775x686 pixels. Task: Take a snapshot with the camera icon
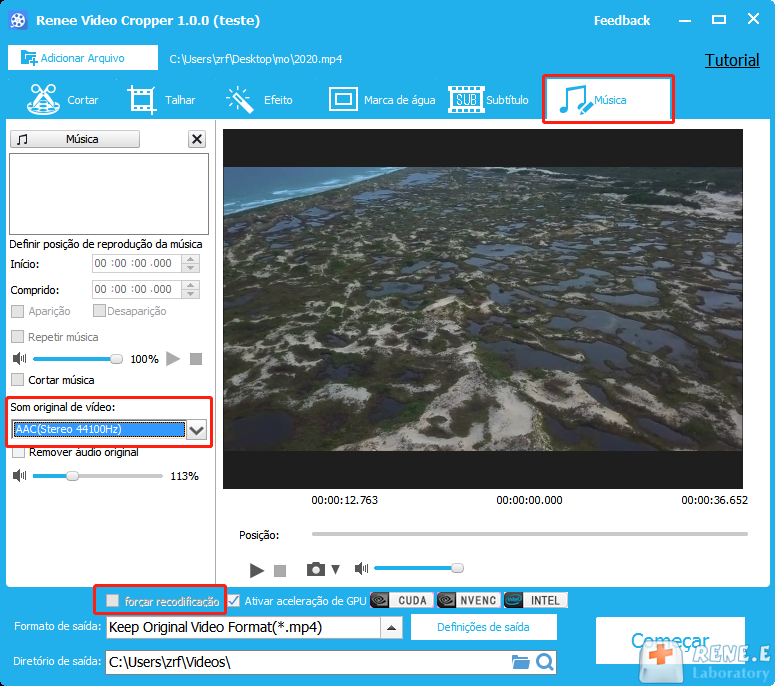pos(316,569)
